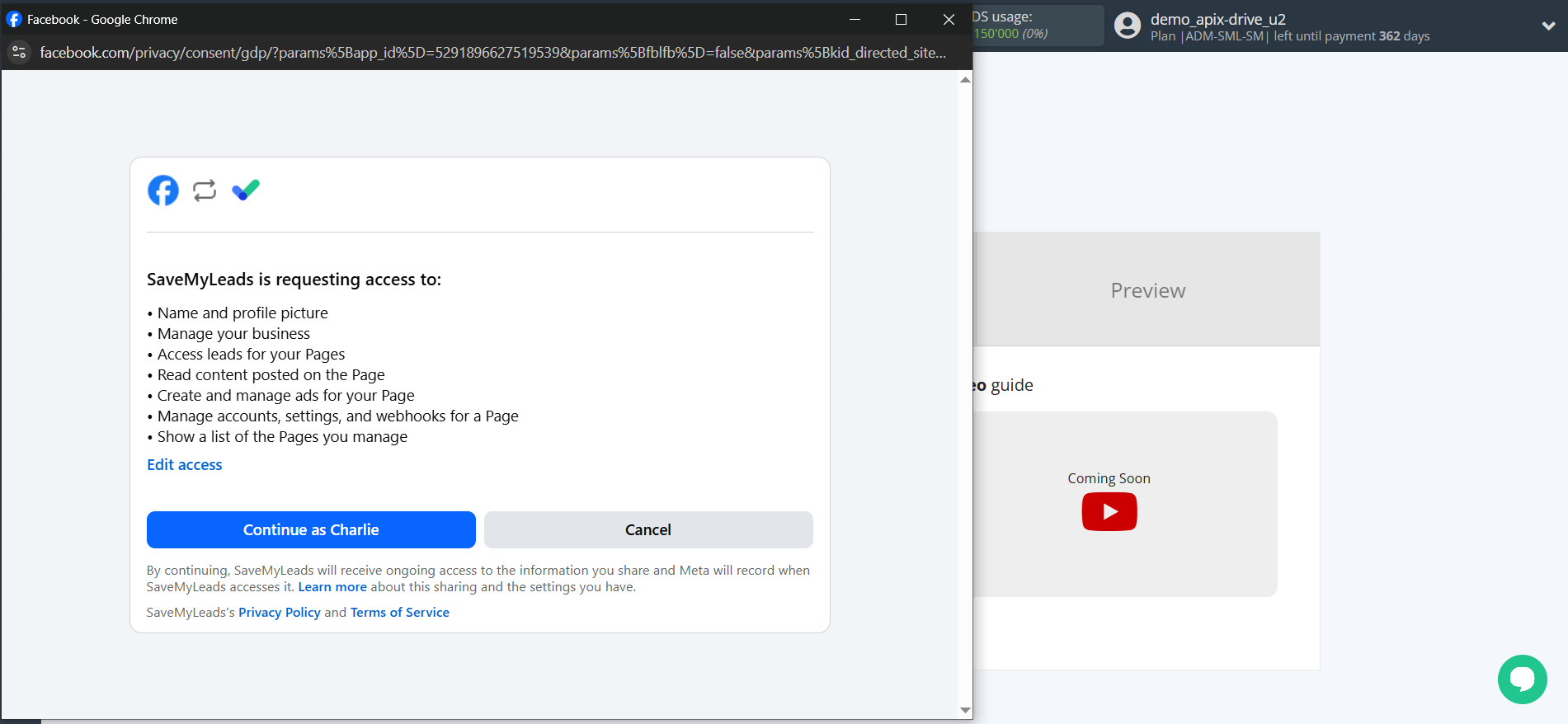The width and height of the screenshot is (1568, 724).
Task: Cancel the Facebook access request
Action: pos(647,530)
